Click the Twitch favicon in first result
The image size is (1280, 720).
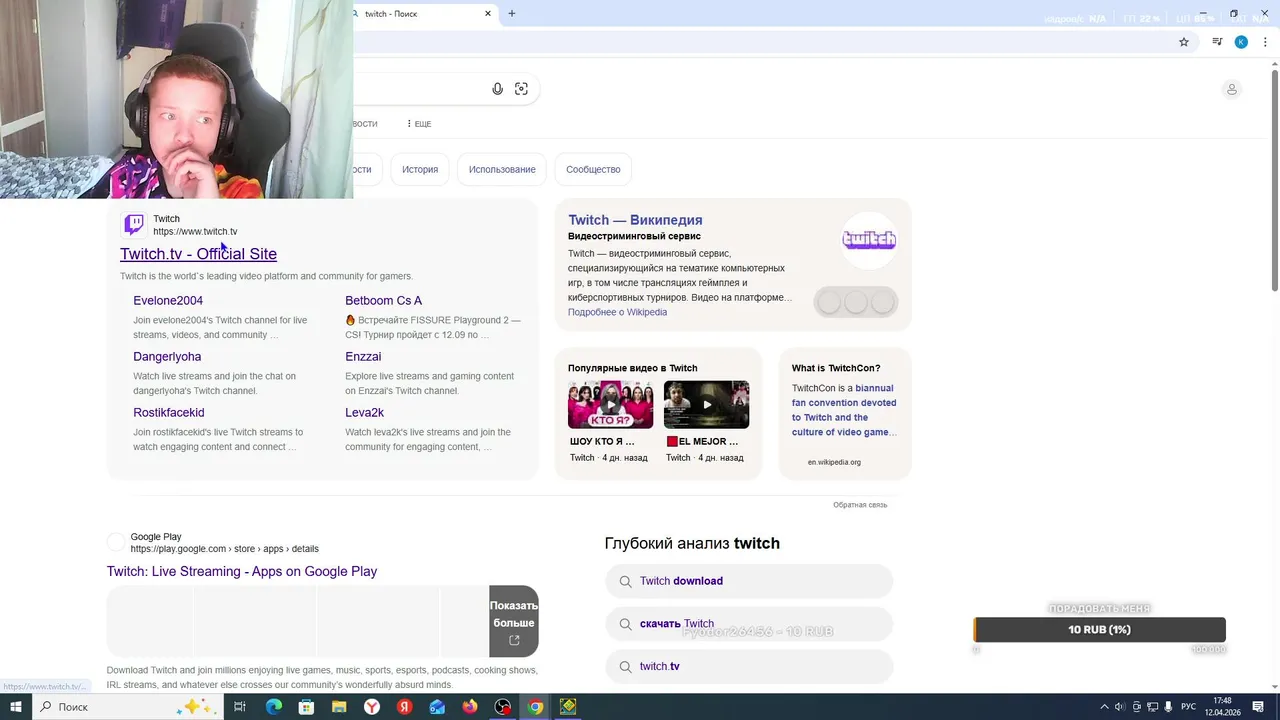coord(133,225)
